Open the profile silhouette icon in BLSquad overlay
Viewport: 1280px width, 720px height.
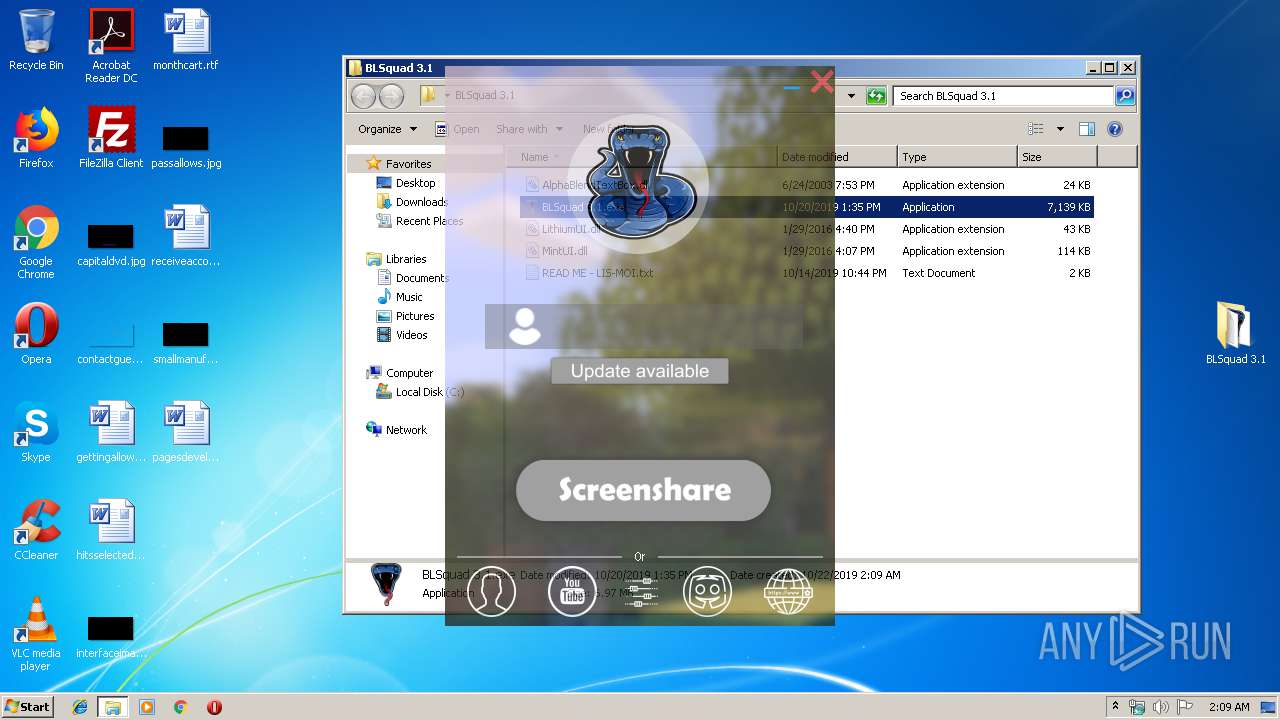coord(491,591)
